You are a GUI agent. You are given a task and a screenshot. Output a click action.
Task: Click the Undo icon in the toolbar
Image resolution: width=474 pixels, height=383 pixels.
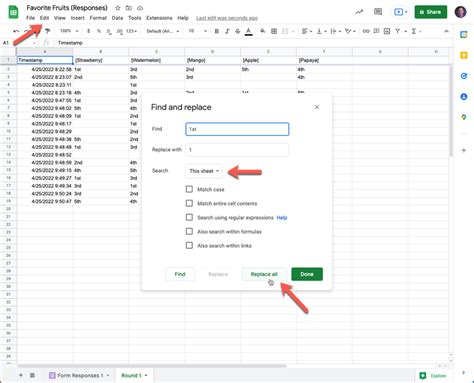[x=16, y=31]
